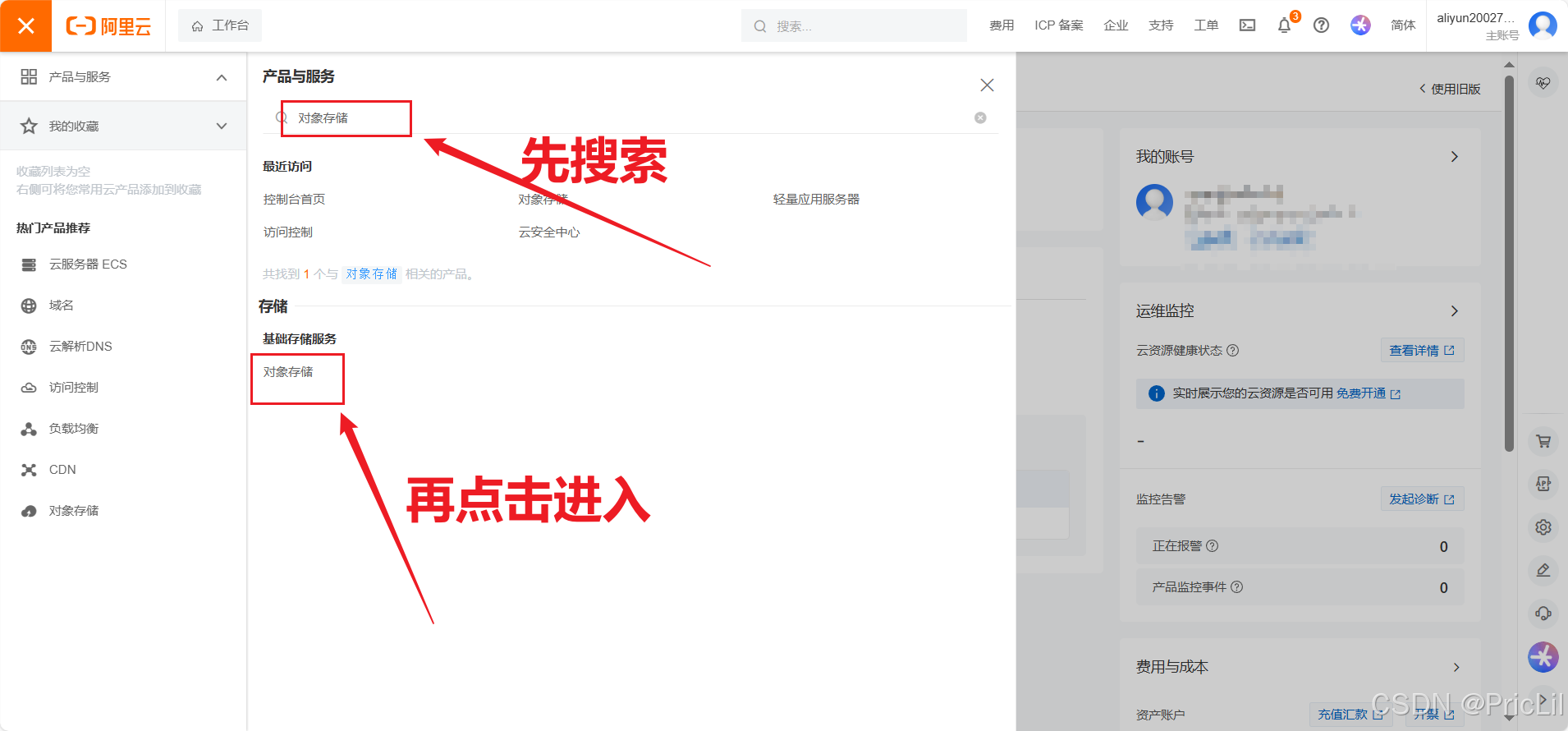
Task: Collapse 产品与服务 section in sidebar
Action: pos(222,77)
